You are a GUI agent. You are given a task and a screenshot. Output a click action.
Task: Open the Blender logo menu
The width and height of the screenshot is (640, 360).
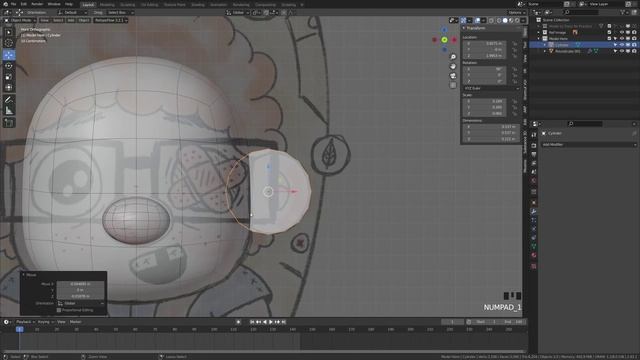5,4
